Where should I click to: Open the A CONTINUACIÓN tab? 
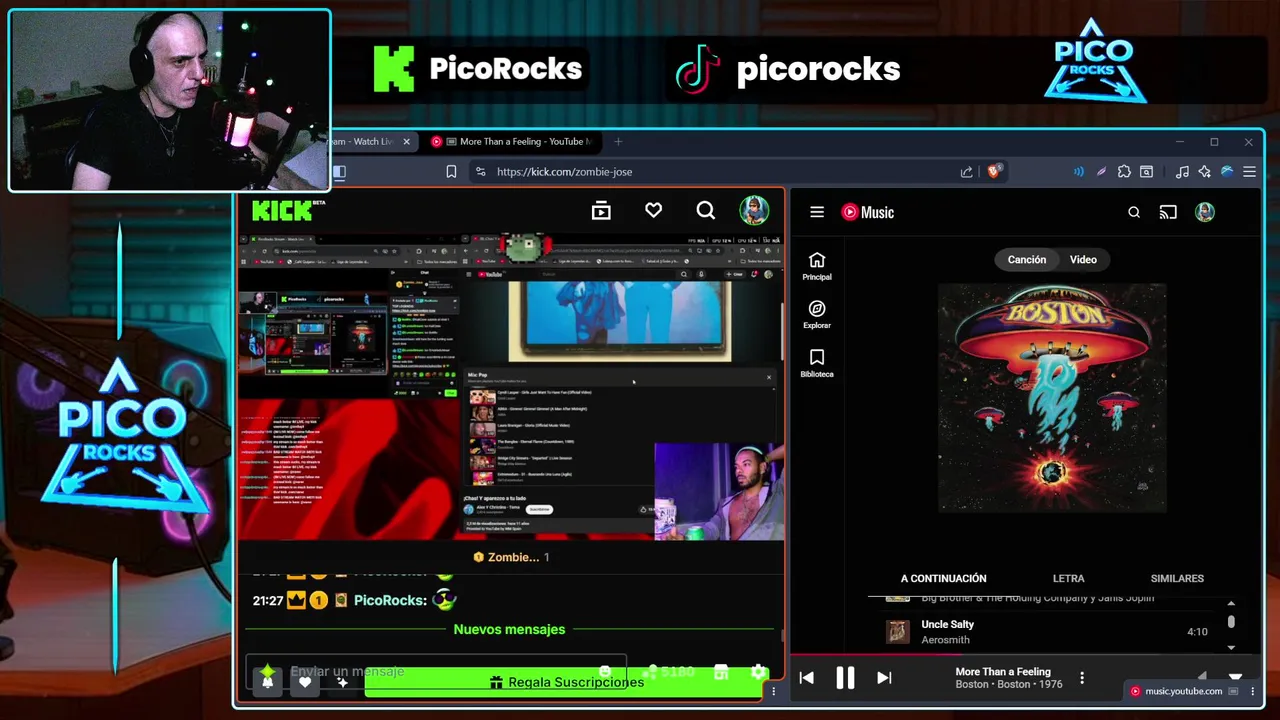tap(943, 578)
